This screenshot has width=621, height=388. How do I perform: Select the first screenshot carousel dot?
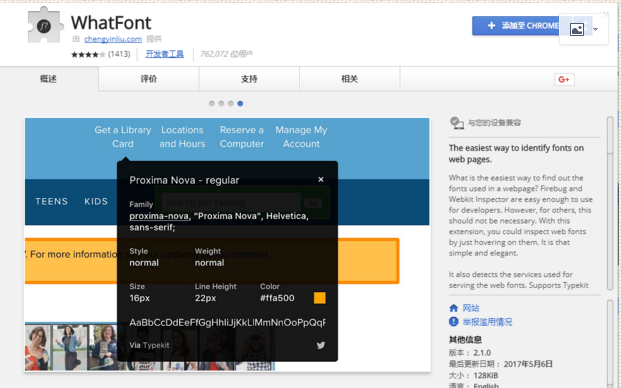pos(211,103)
